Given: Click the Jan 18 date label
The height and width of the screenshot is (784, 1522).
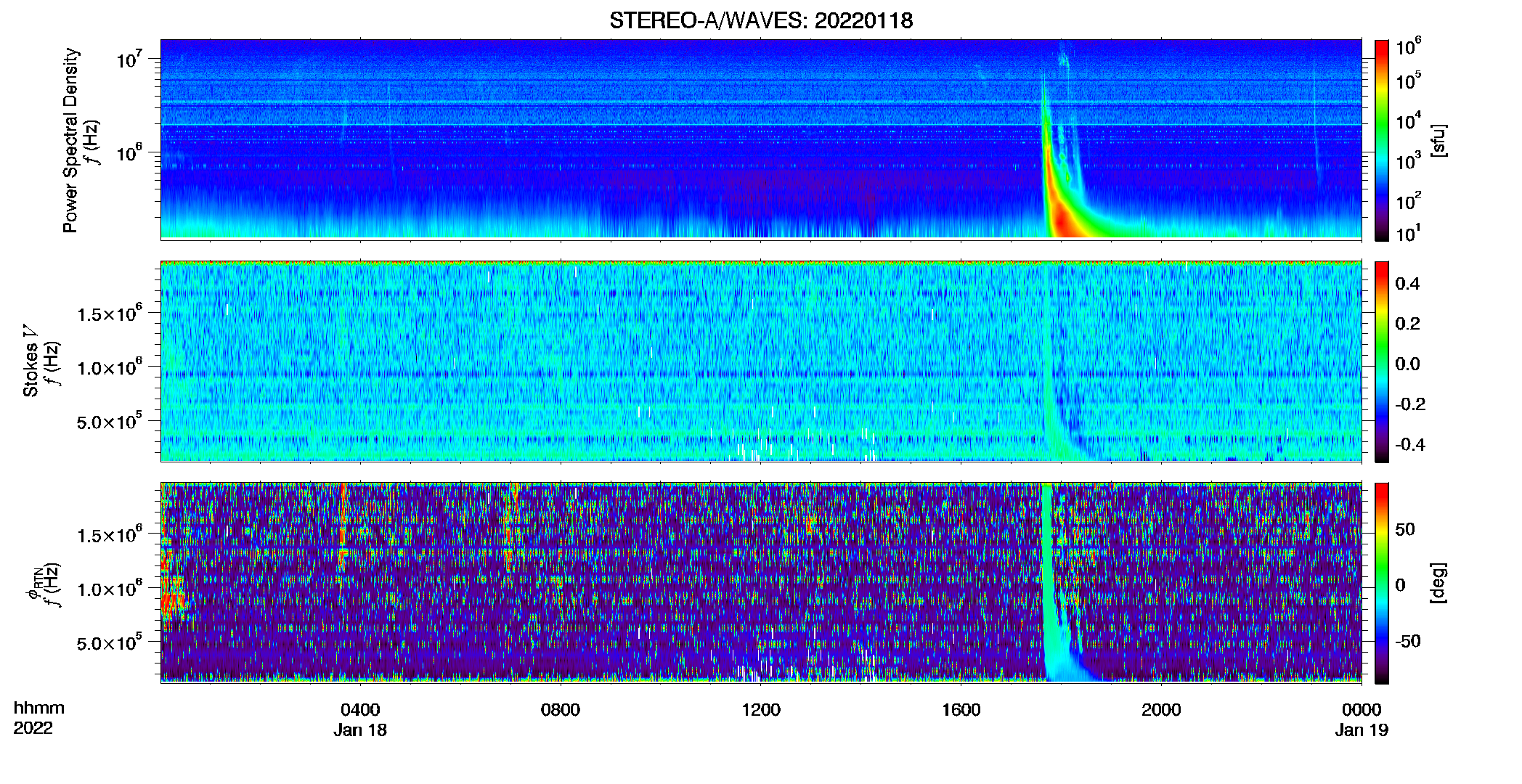Looking at the screenshot, I should click(360, 730).
